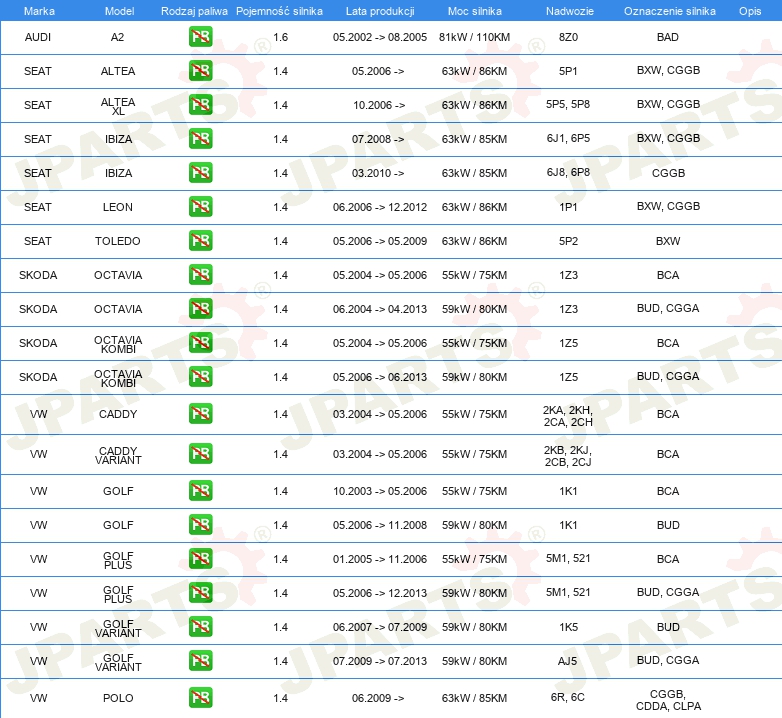Image resolution: width=782 pixels, height=718 pixels.
Task: Click the 6R, 6C body code
Action: 568,697
